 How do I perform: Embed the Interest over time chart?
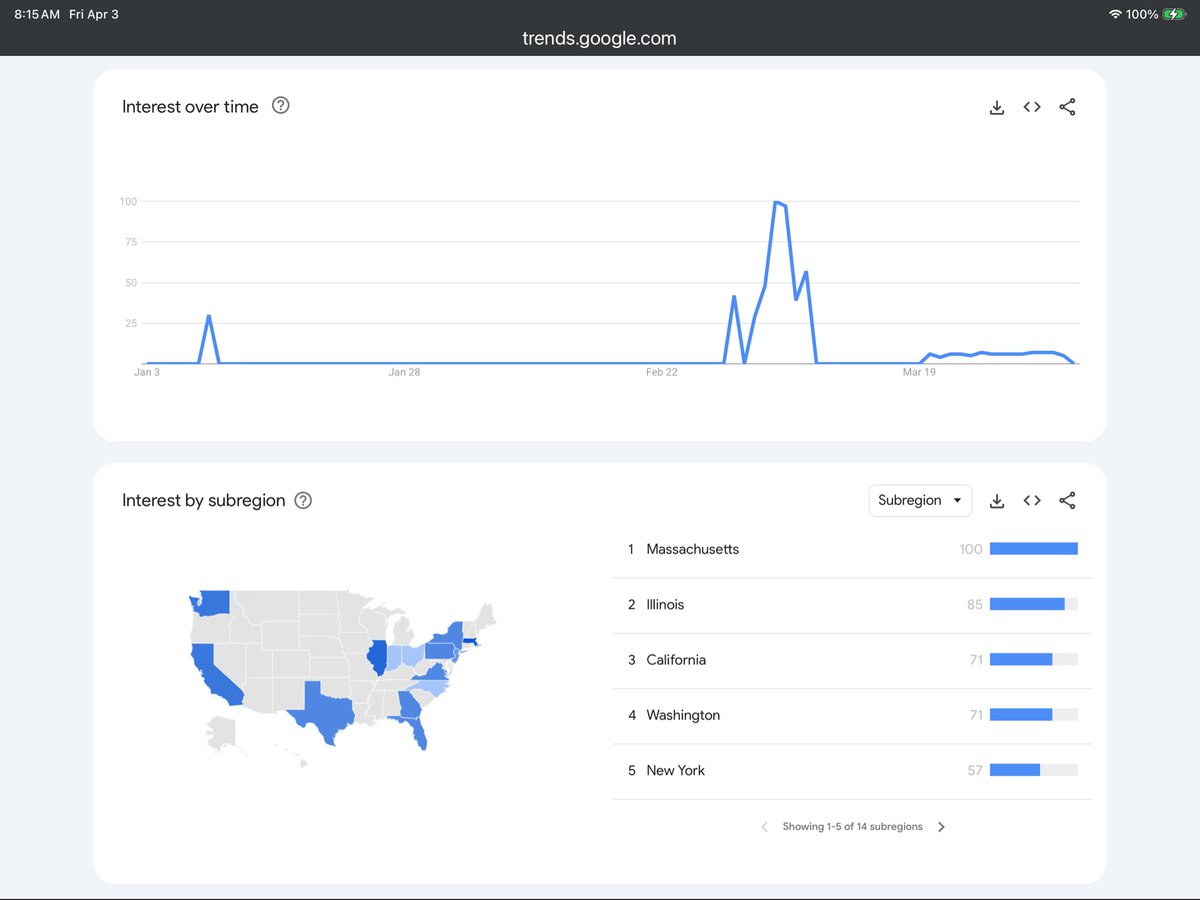click(1032, 107)
